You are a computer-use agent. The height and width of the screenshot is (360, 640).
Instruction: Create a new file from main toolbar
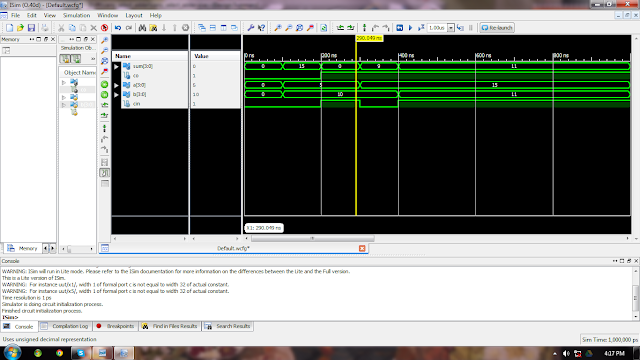pos(9,28)
